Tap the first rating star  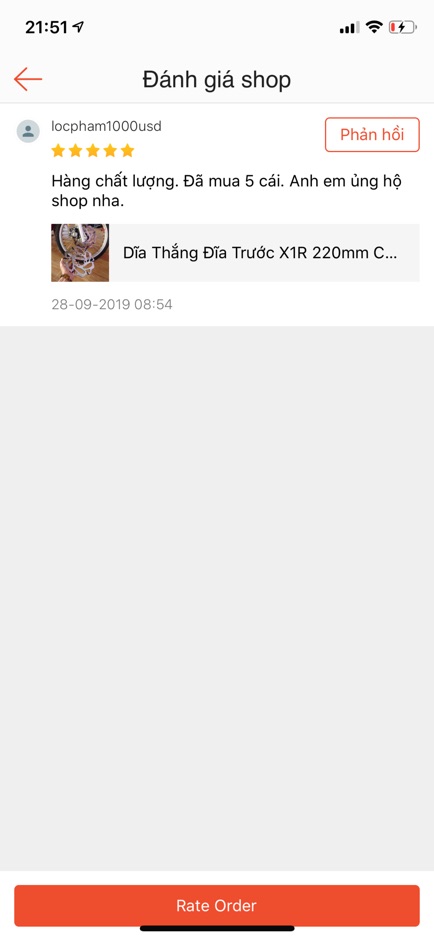(x=58, y=150)
